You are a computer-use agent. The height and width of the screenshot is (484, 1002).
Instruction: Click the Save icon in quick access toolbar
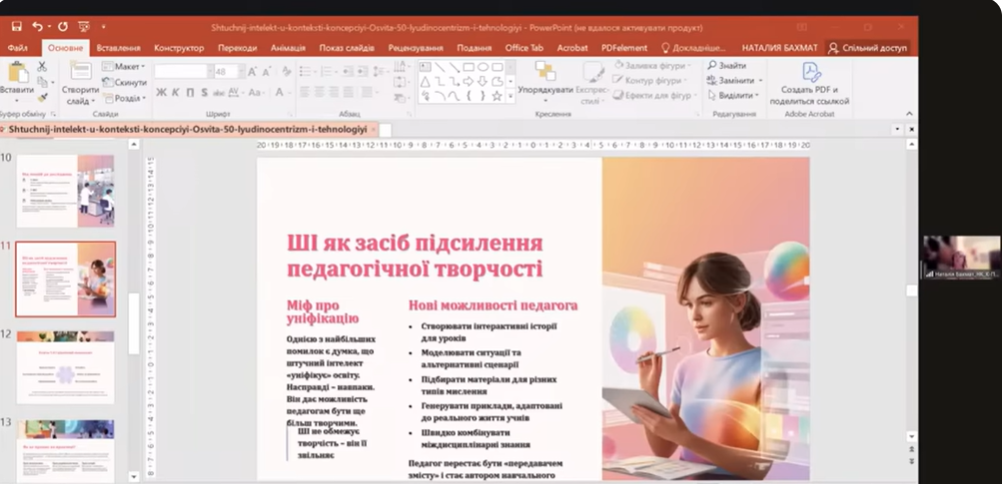pos(15,26)
